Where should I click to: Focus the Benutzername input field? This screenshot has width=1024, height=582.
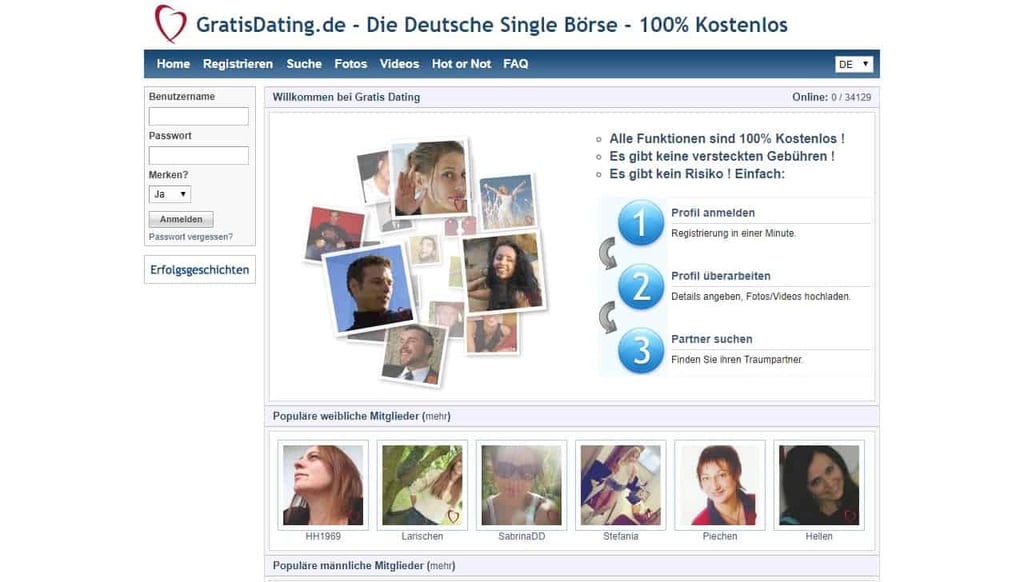(199, 116)
